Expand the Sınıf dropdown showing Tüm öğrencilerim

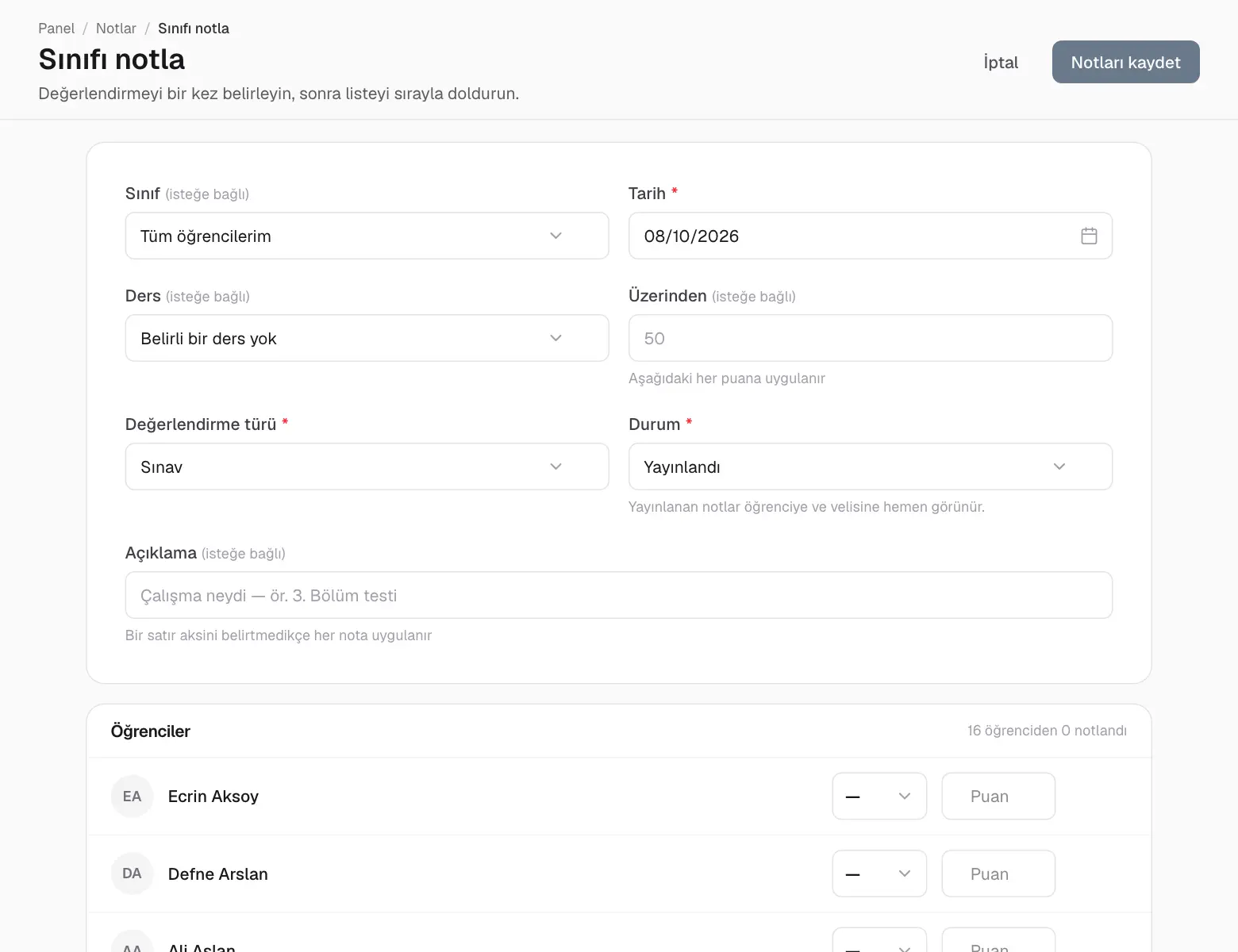pos(367,236)
